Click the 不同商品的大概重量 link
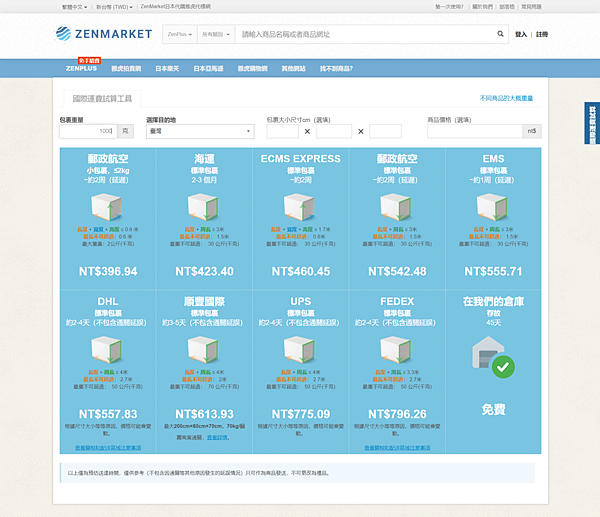This screenshot has width=600, height=517. pos(506,98)
